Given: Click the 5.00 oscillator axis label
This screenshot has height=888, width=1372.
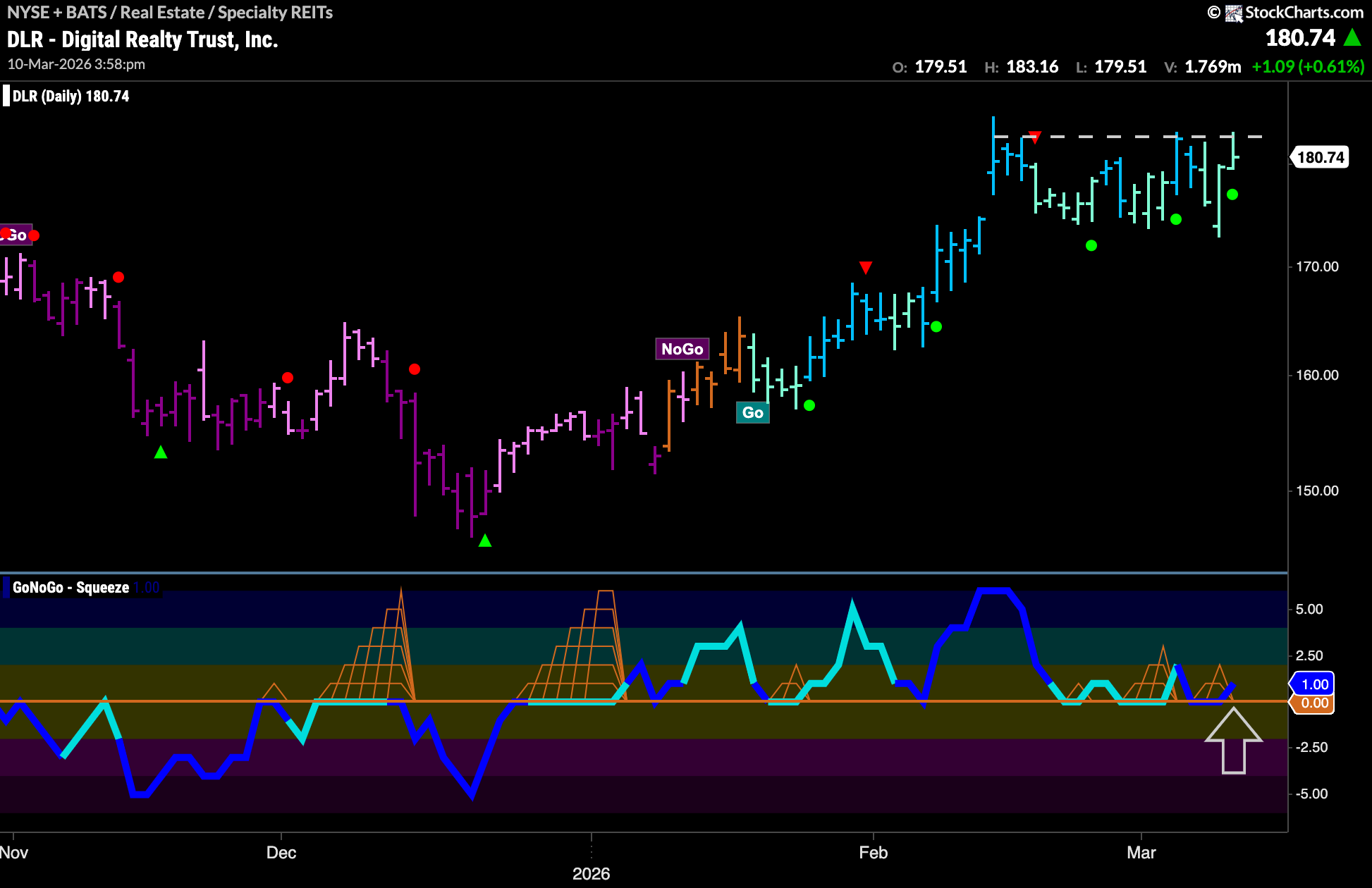Looking at the screenshot, I should pos(1309,609).
